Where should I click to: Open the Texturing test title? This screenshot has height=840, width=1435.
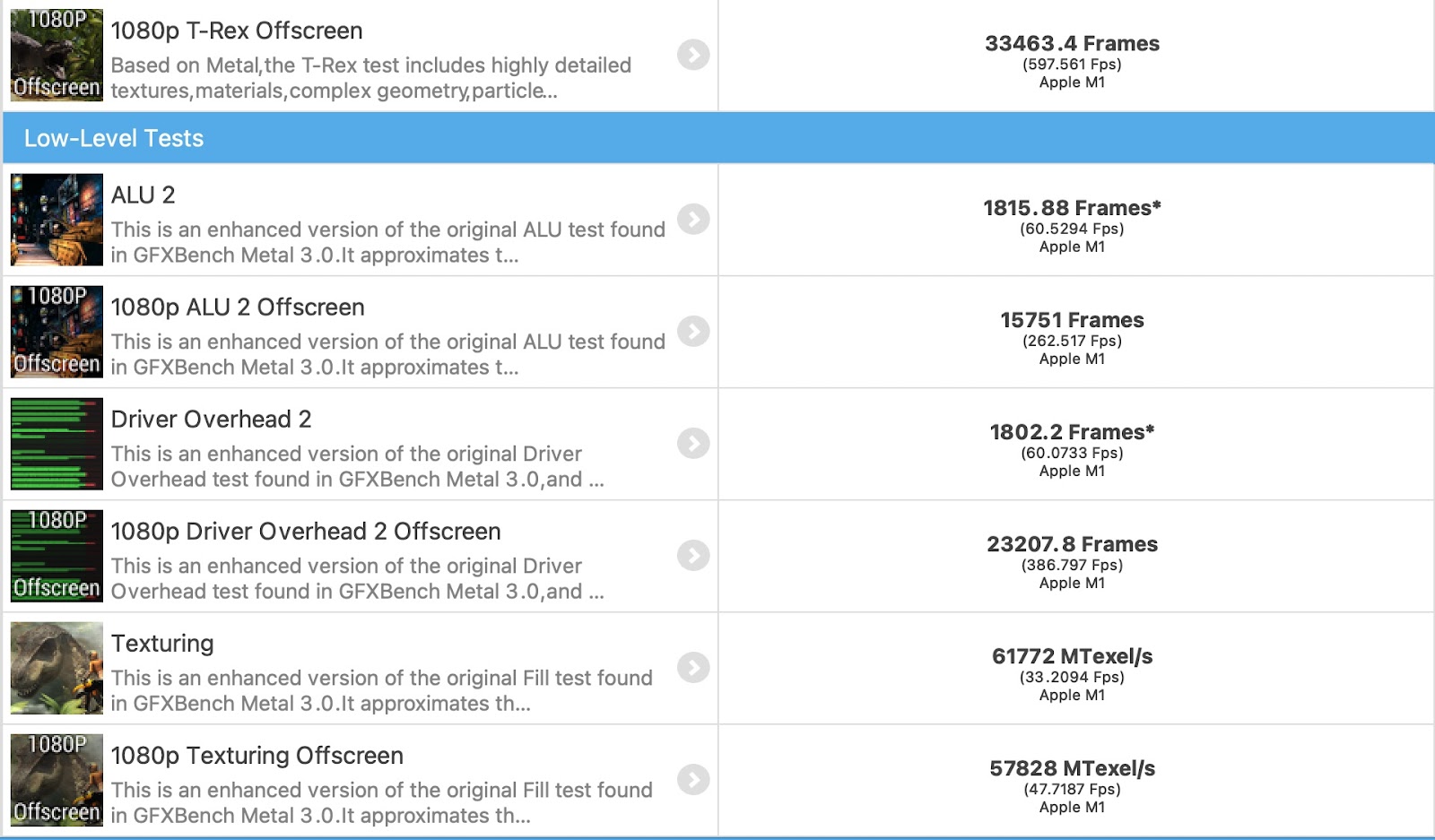tap(162, 644)
